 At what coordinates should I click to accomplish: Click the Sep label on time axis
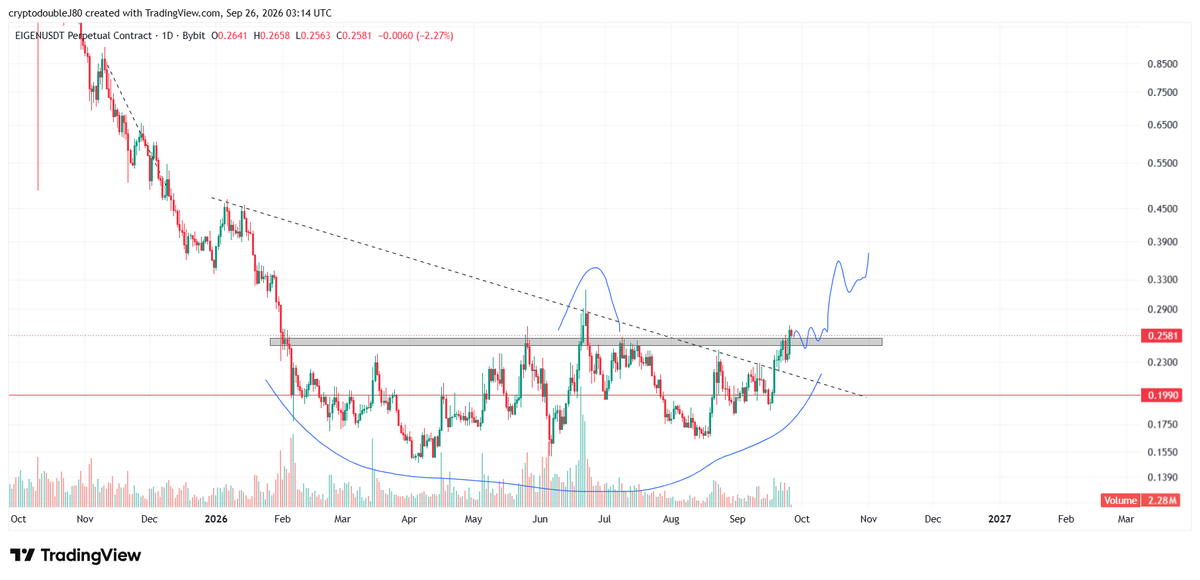pyautogui.click(x=737, y=520)
